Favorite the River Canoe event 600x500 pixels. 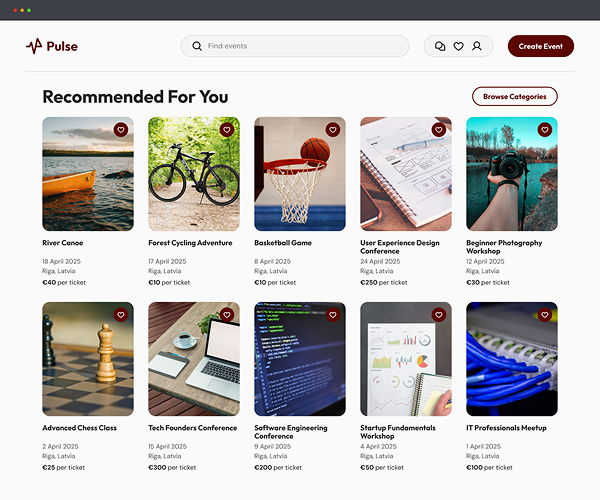click(x=121, y=130)
